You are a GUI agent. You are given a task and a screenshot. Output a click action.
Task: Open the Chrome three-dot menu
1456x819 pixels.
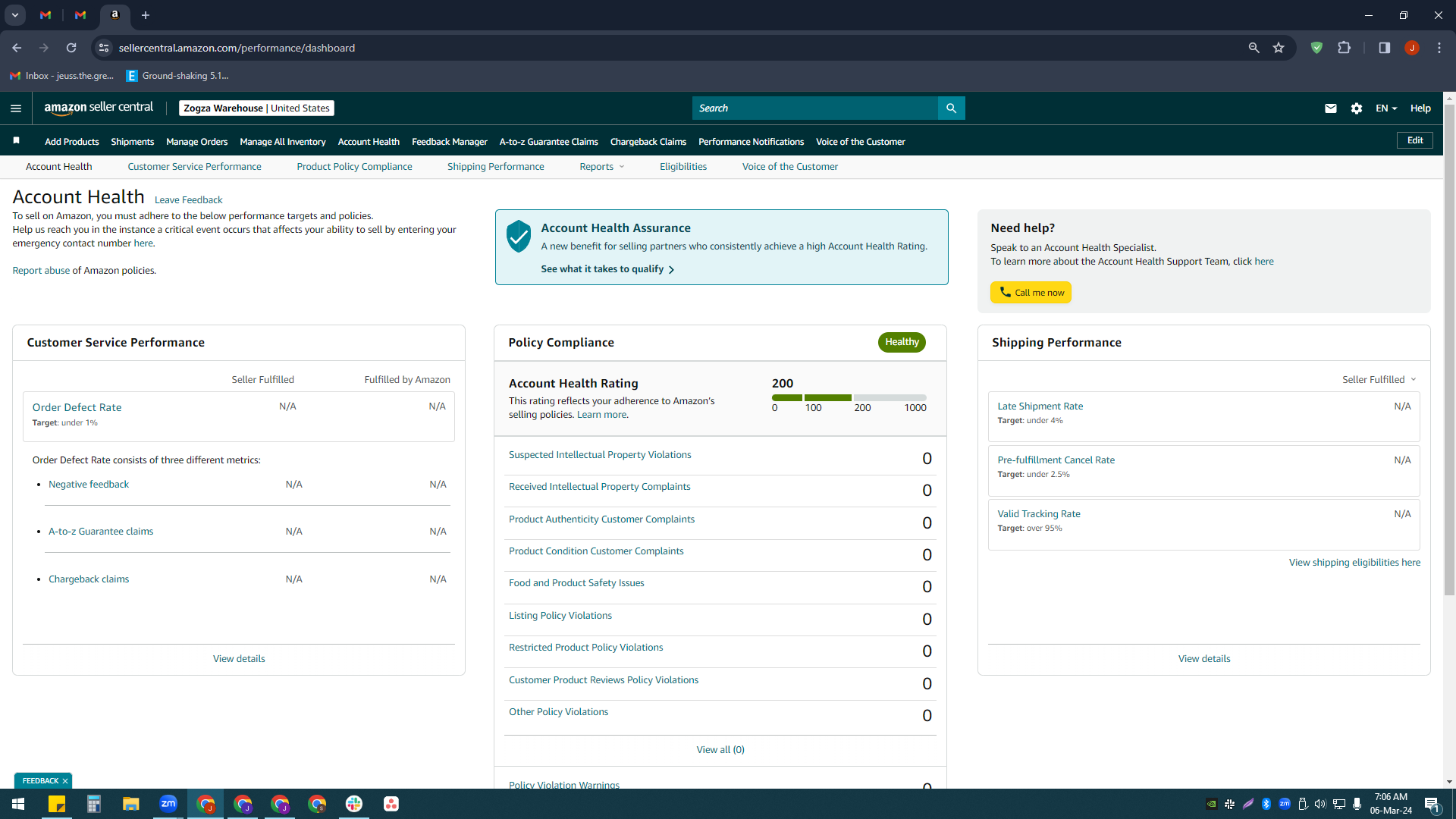click(x=1439, y=48)
